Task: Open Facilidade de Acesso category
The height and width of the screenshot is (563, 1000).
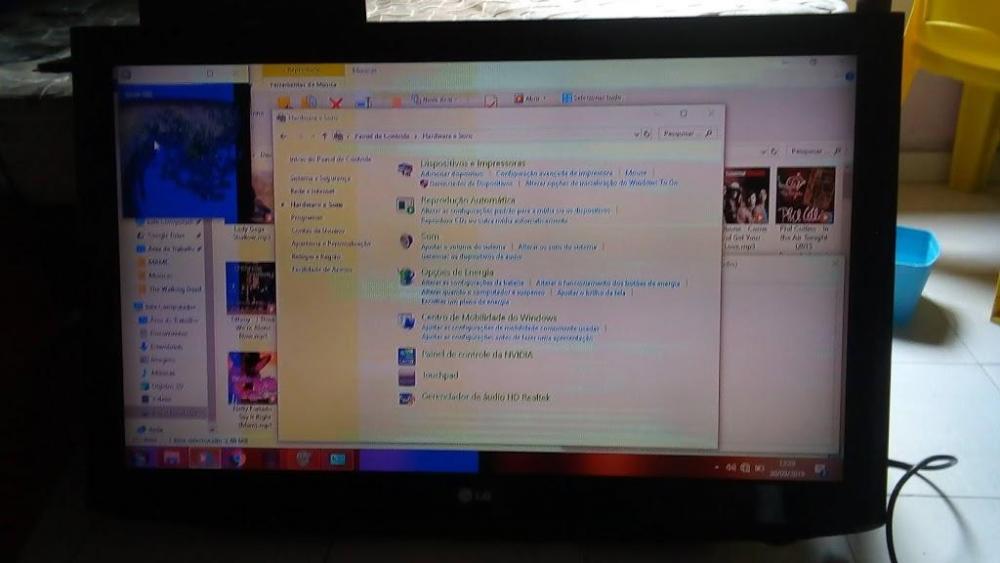Action: tap(321, 270)
